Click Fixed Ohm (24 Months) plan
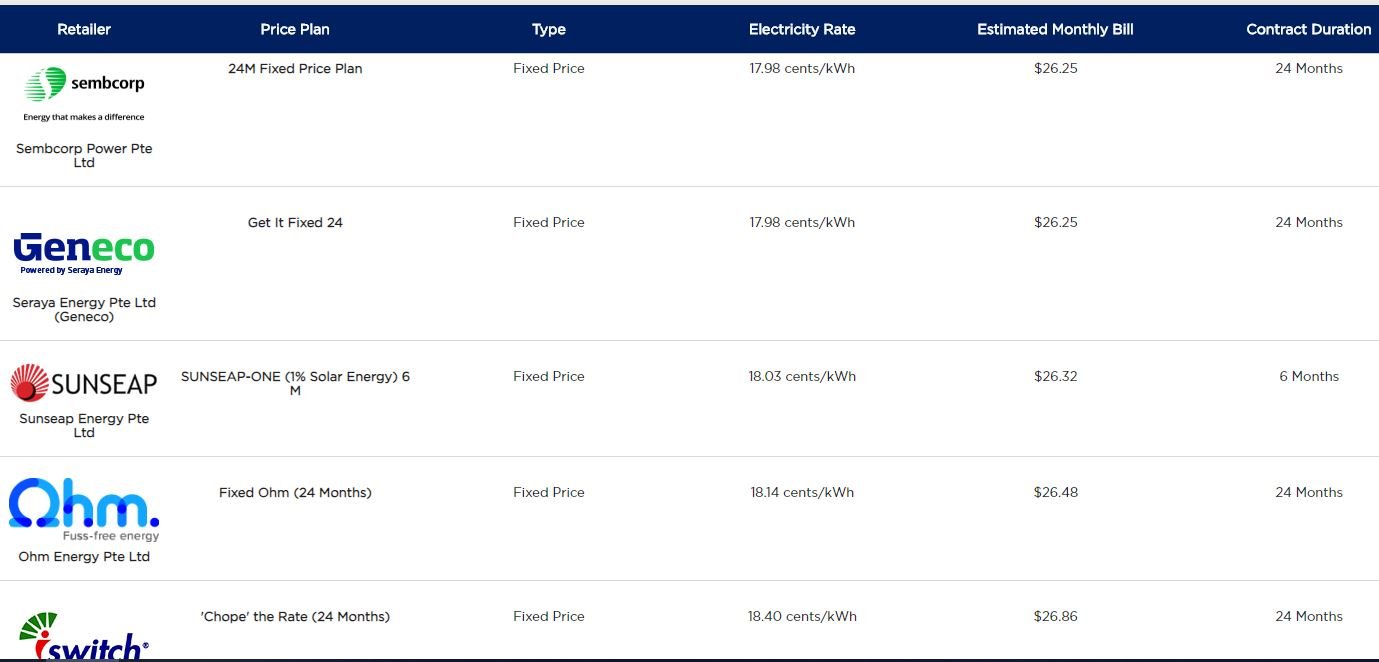Image resolution: width=1379 pixels, height=662 pixels. (x=295, y=492)
